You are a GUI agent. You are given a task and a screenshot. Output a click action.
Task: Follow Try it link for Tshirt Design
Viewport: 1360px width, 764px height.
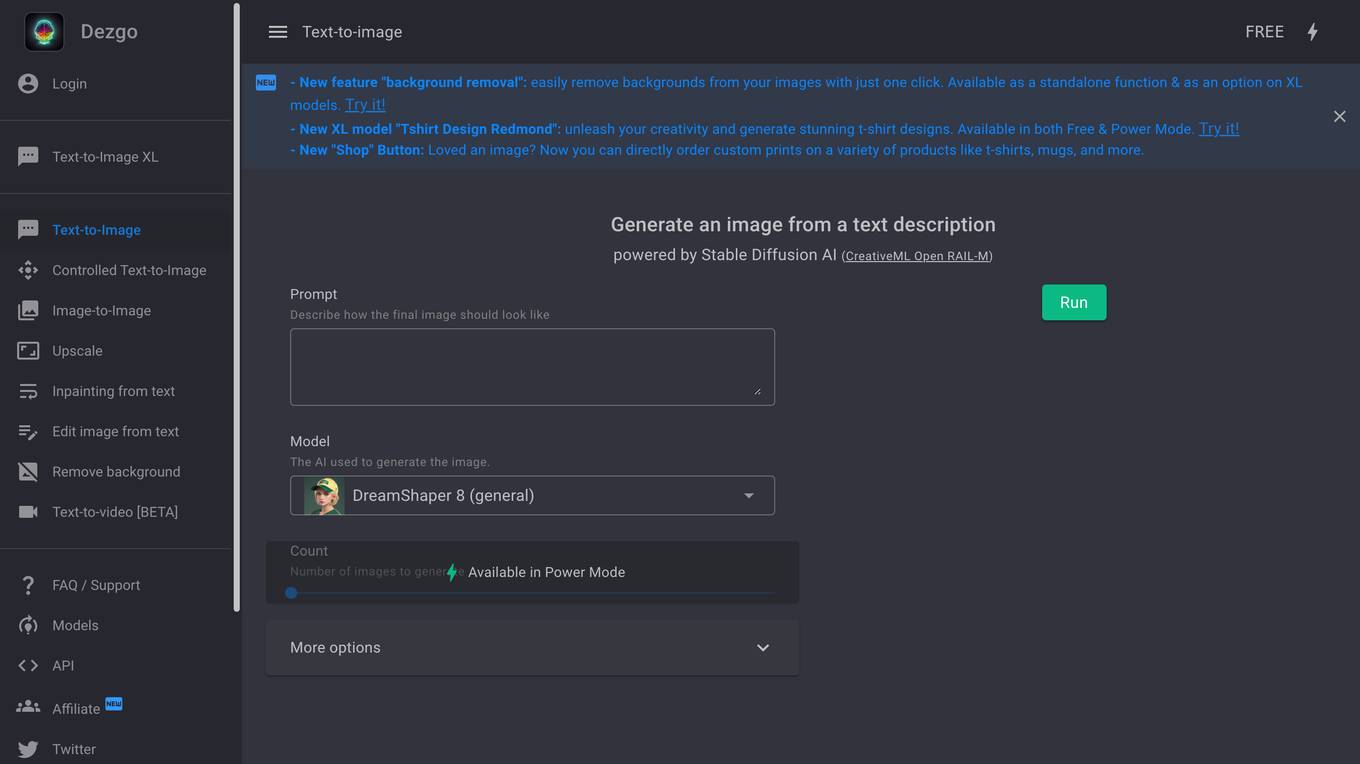1219,128
